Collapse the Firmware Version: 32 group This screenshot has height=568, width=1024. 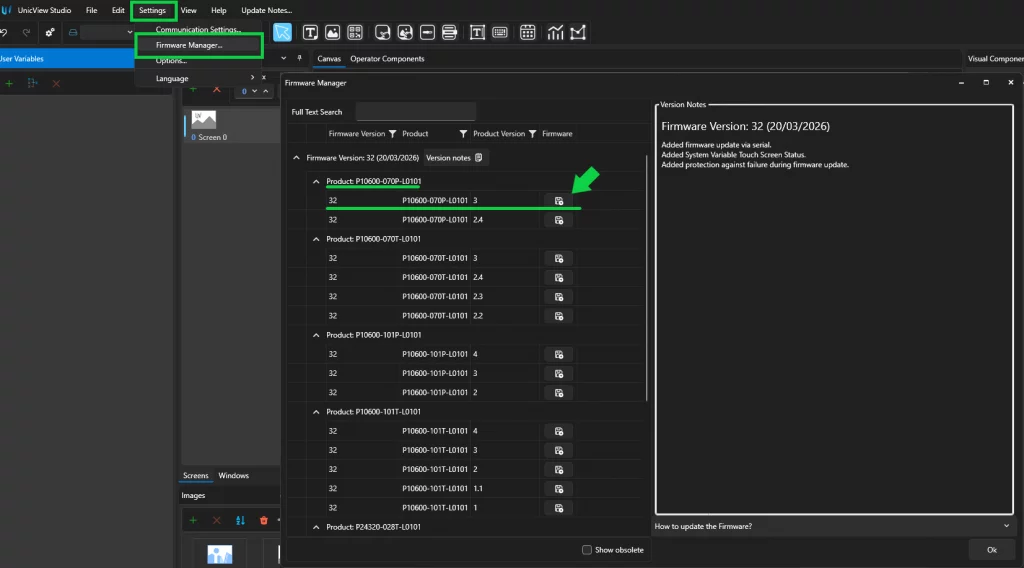(296, 158)
